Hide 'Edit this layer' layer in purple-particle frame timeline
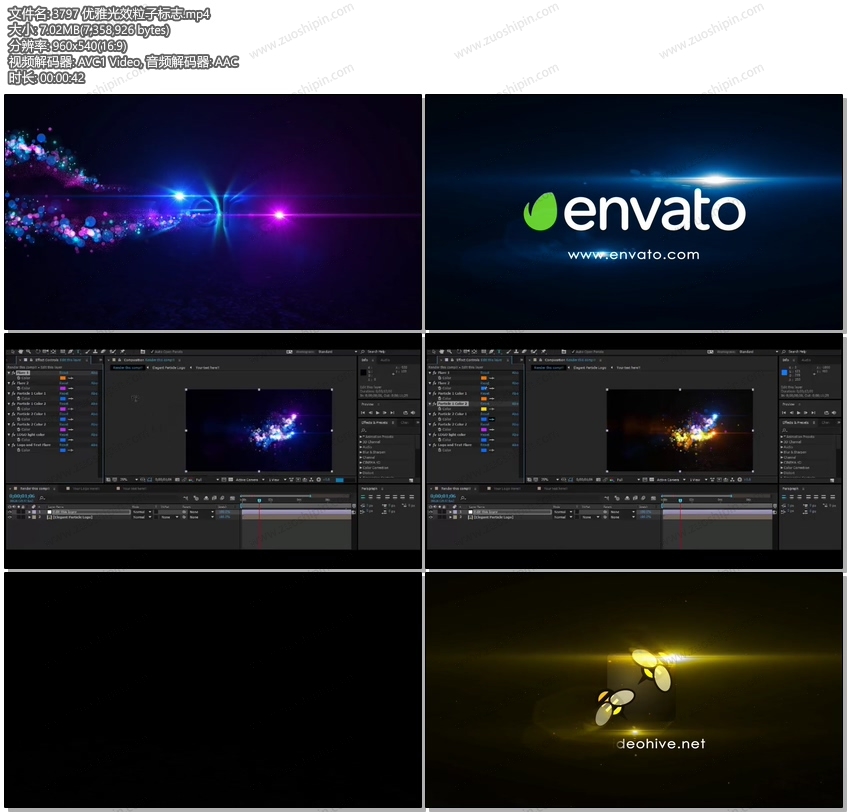Image resolution: width=848 pixels, height=812 pixels. pyautogui.click(x=11, y=511)
